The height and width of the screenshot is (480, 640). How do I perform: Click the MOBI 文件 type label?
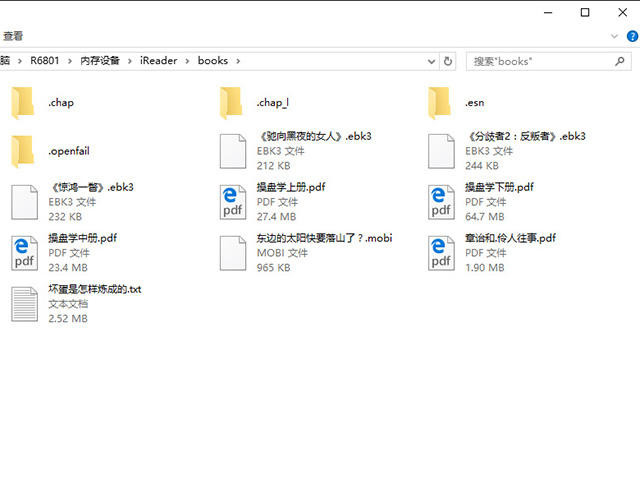click(282, 253)
